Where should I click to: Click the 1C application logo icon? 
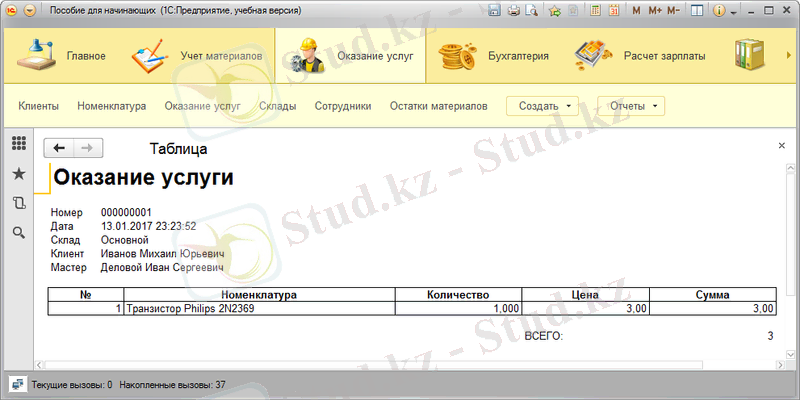pos(12,10)
